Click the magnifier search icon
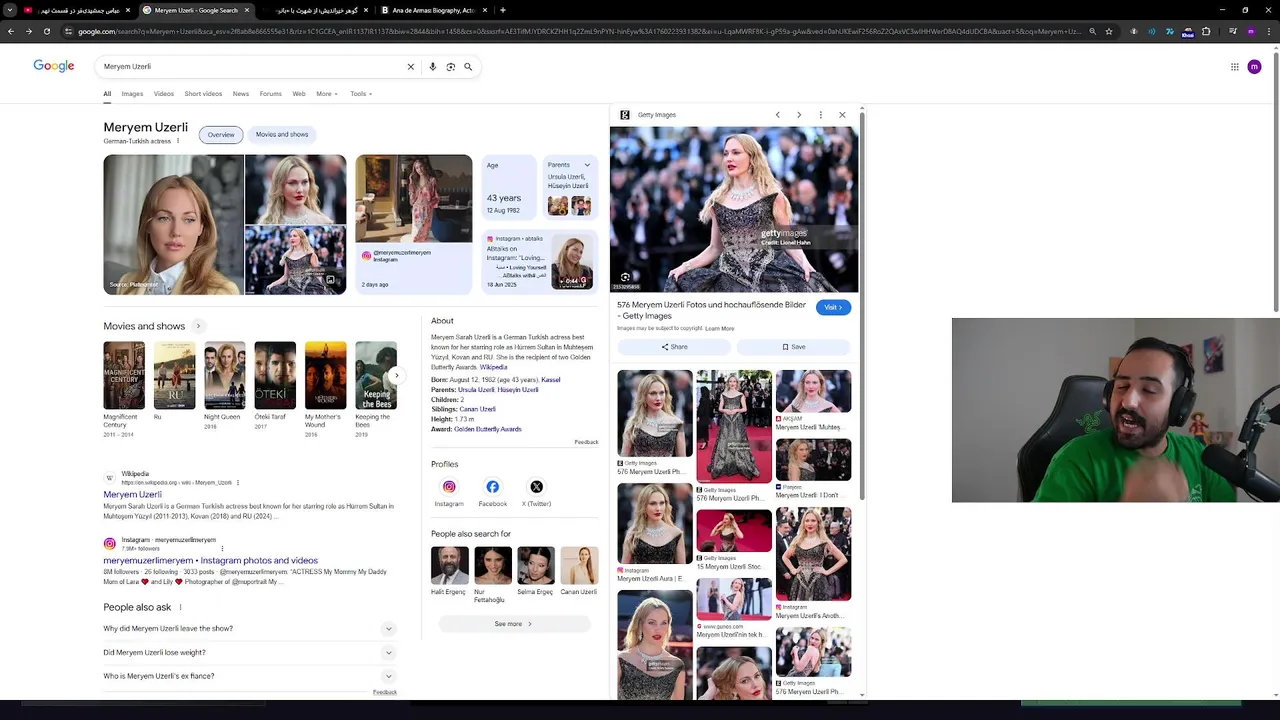The image size is (1280, 720). click(x=468, y=67)
